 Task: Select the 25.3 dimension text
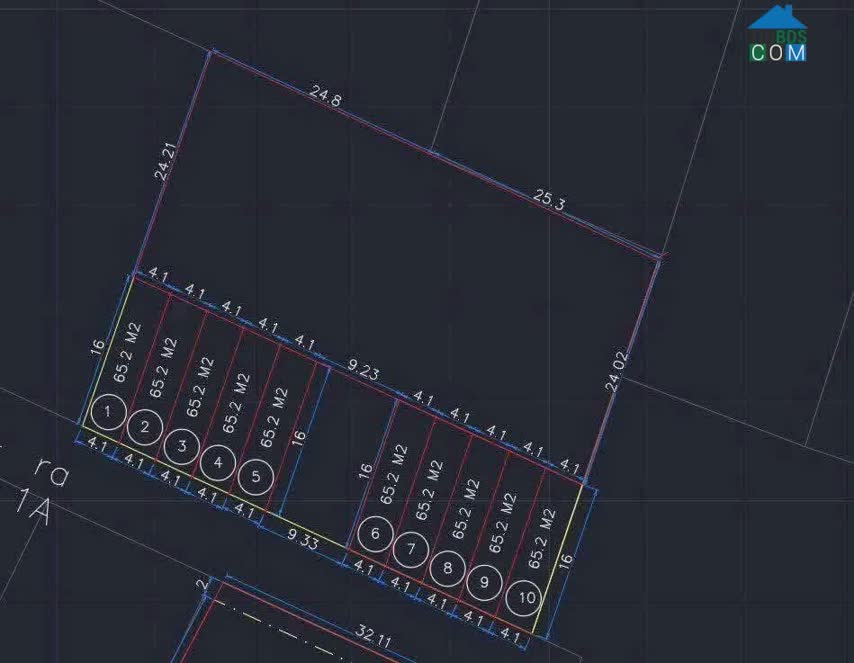pos(549,200)
